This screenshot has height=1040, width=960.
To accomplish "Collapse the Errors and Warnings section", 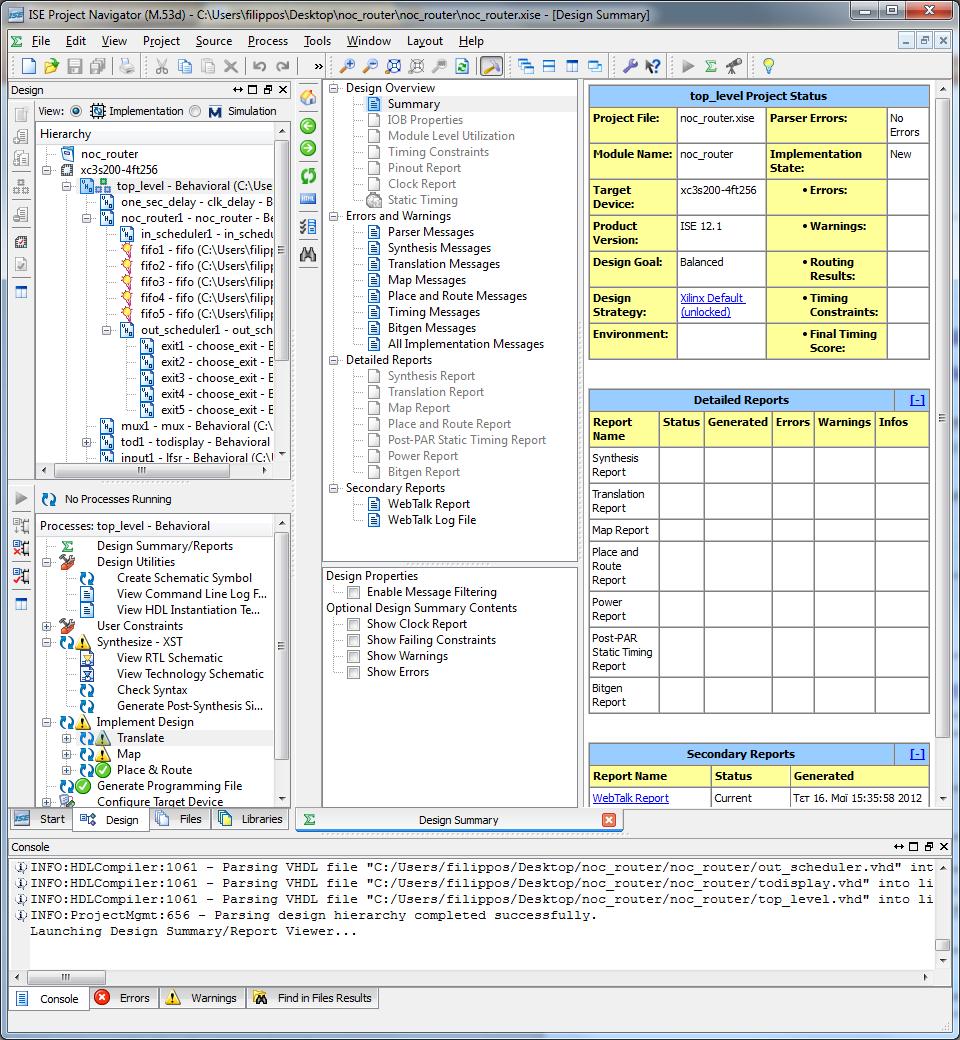I will [334, 216].
